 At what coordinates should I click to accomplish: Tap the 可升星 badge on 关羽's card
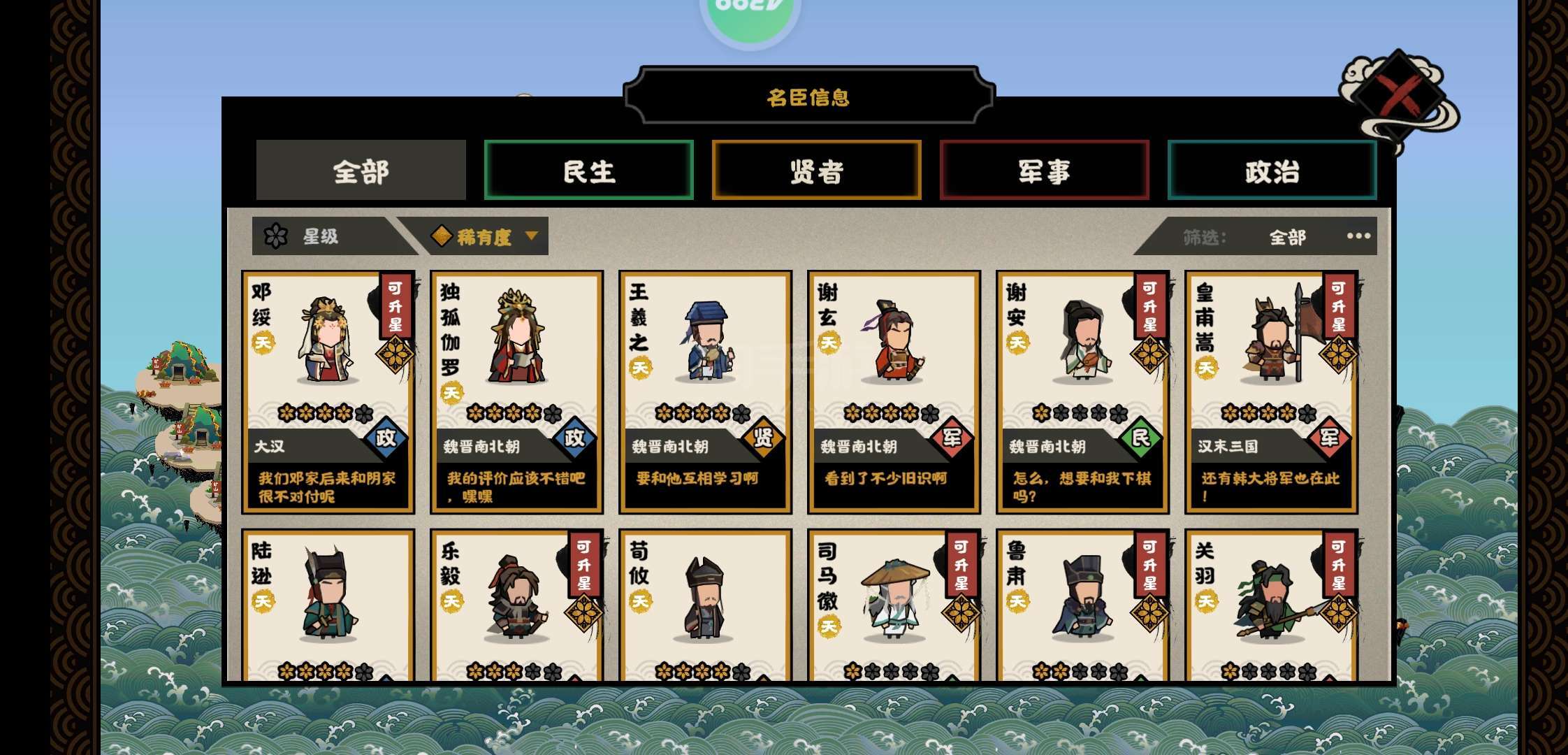tap(1339, 565)
